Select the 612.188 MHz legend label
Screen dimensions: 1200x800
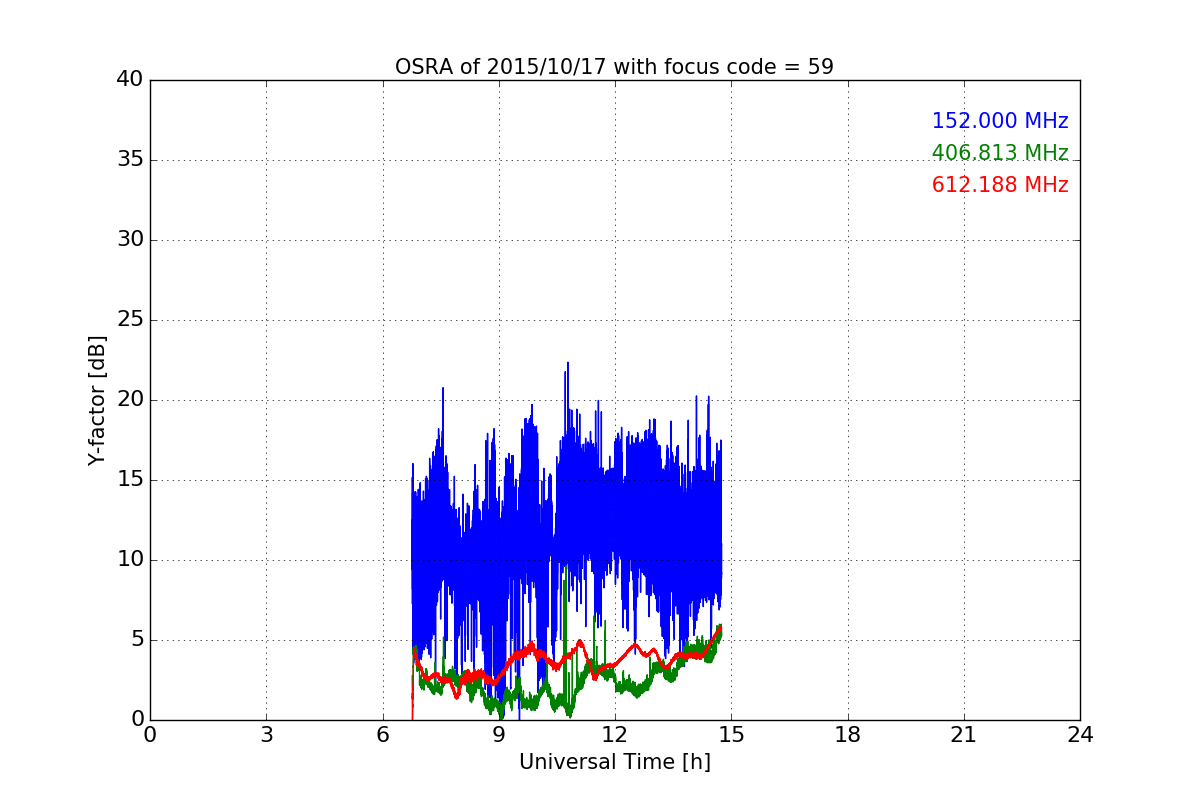tap(1000, 185)
